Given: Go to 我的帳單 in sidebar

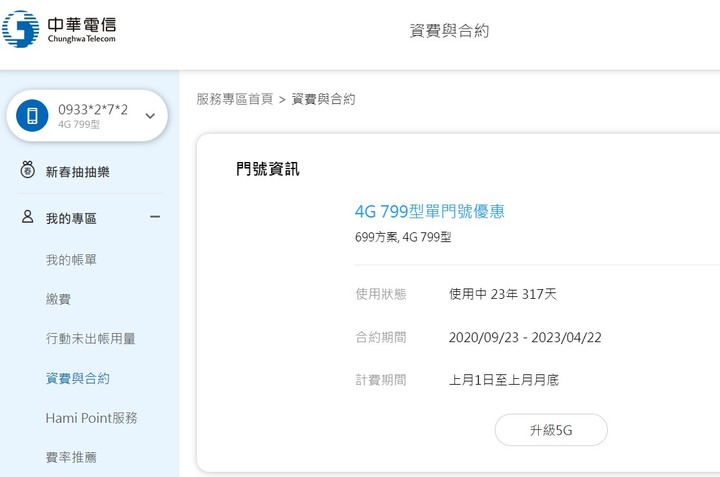Looking at the screenshot, I should [x=71, y=260].
